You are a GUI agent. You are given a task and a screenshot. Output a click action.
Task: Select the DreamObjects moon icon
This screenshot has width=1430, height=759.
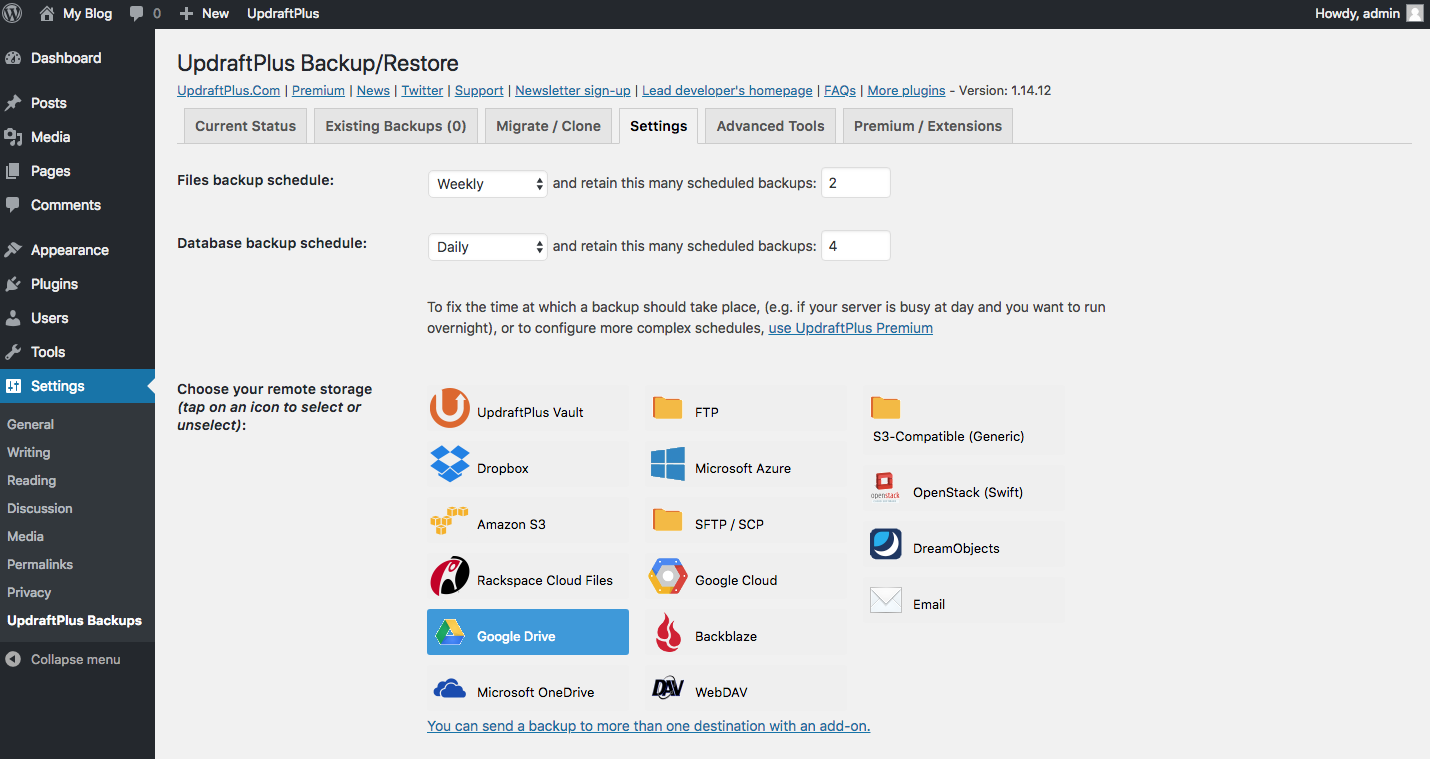click(886, 544)
